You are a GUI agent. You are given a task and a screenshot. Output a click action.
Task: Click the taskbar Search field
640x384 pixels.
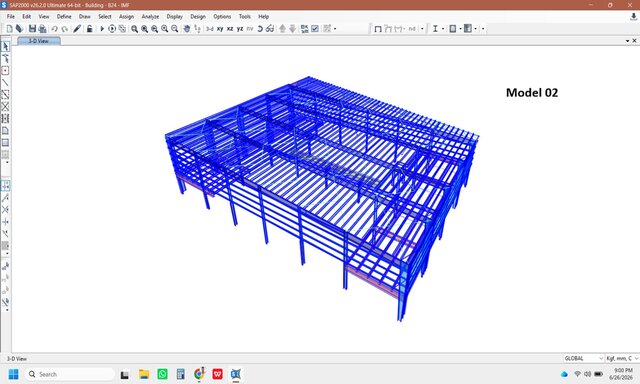pyautogui.click(x=70, y=374)
